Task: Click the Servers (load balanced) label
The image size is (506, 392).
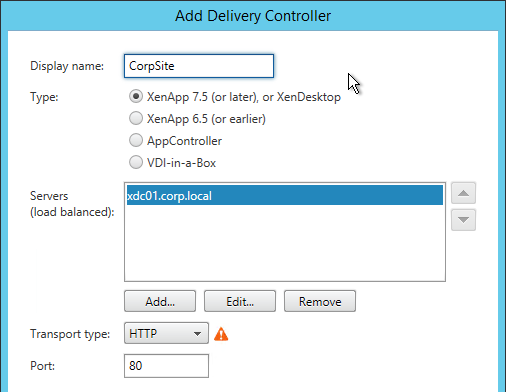Action: pyautogui.click(x=72, y=204)
